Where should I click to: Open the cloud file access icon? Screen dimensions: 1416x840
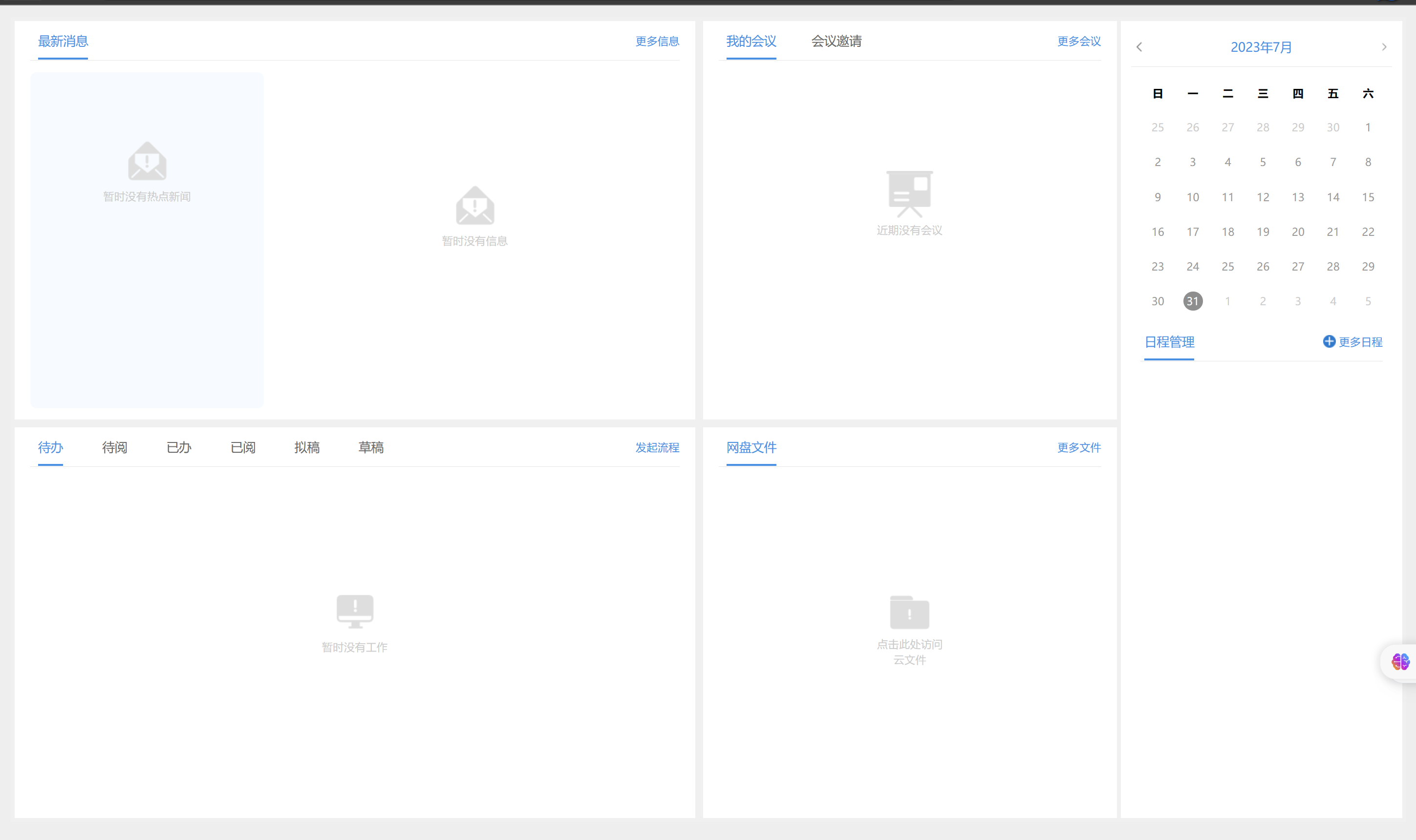[x=908, y=613]
